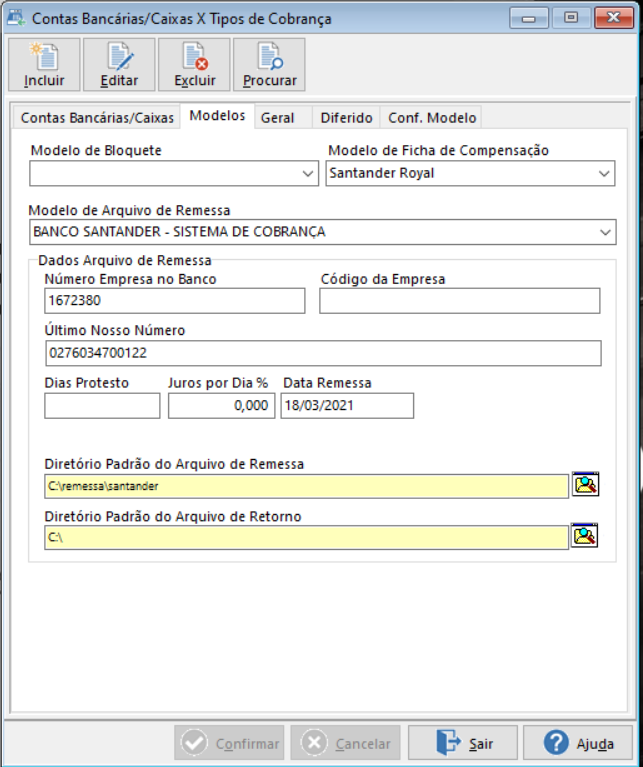Minimize the Contas Bancárias window

pos(529,18)
